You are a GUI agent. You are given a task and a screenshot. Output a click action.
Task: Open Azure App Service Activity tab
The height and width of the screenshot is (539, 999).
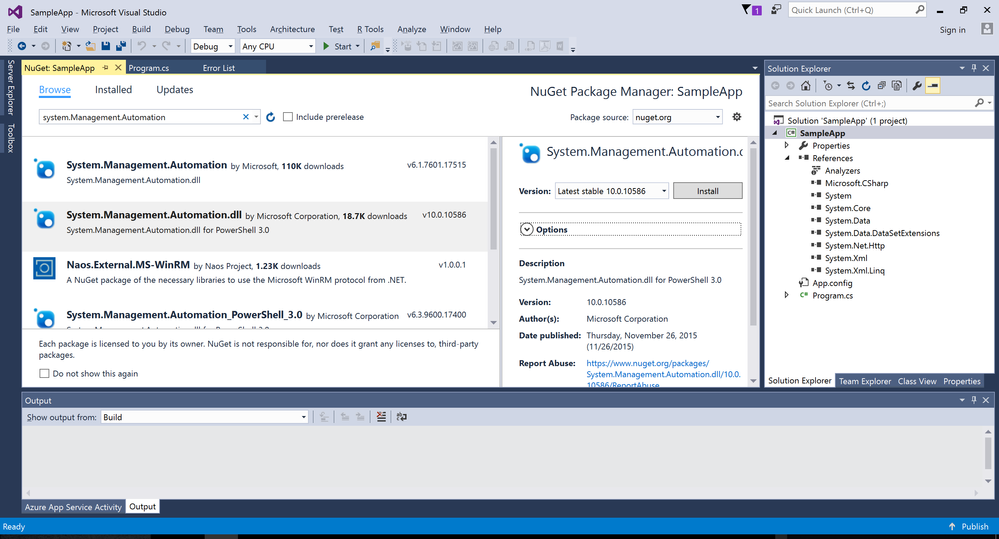pyautogui.click(x=73, y=507)
